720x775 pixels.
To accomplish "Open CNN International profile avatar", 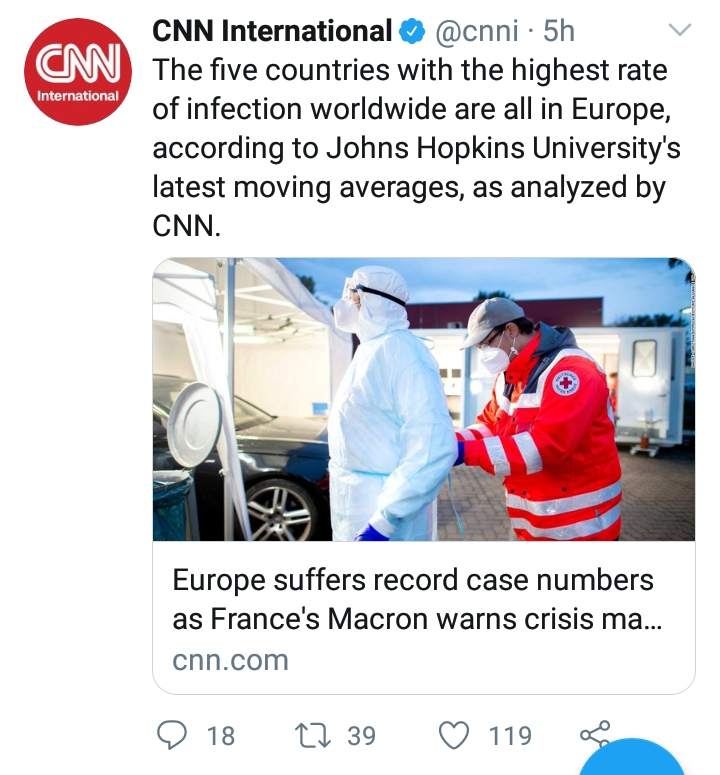I will (x=78, y=72).
